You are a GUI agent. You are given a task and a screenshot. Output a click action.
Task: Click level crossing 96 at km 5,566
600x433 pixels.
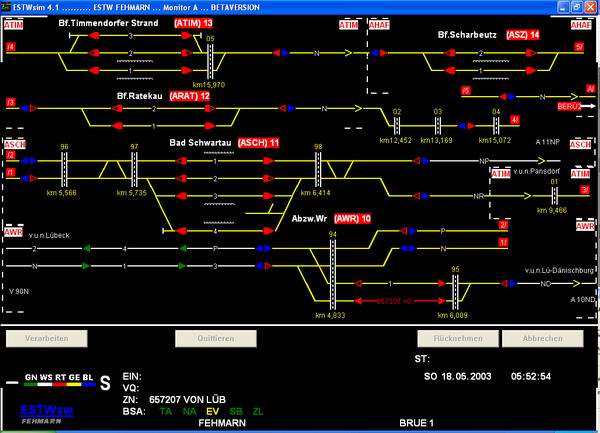[x=65, y=167]
